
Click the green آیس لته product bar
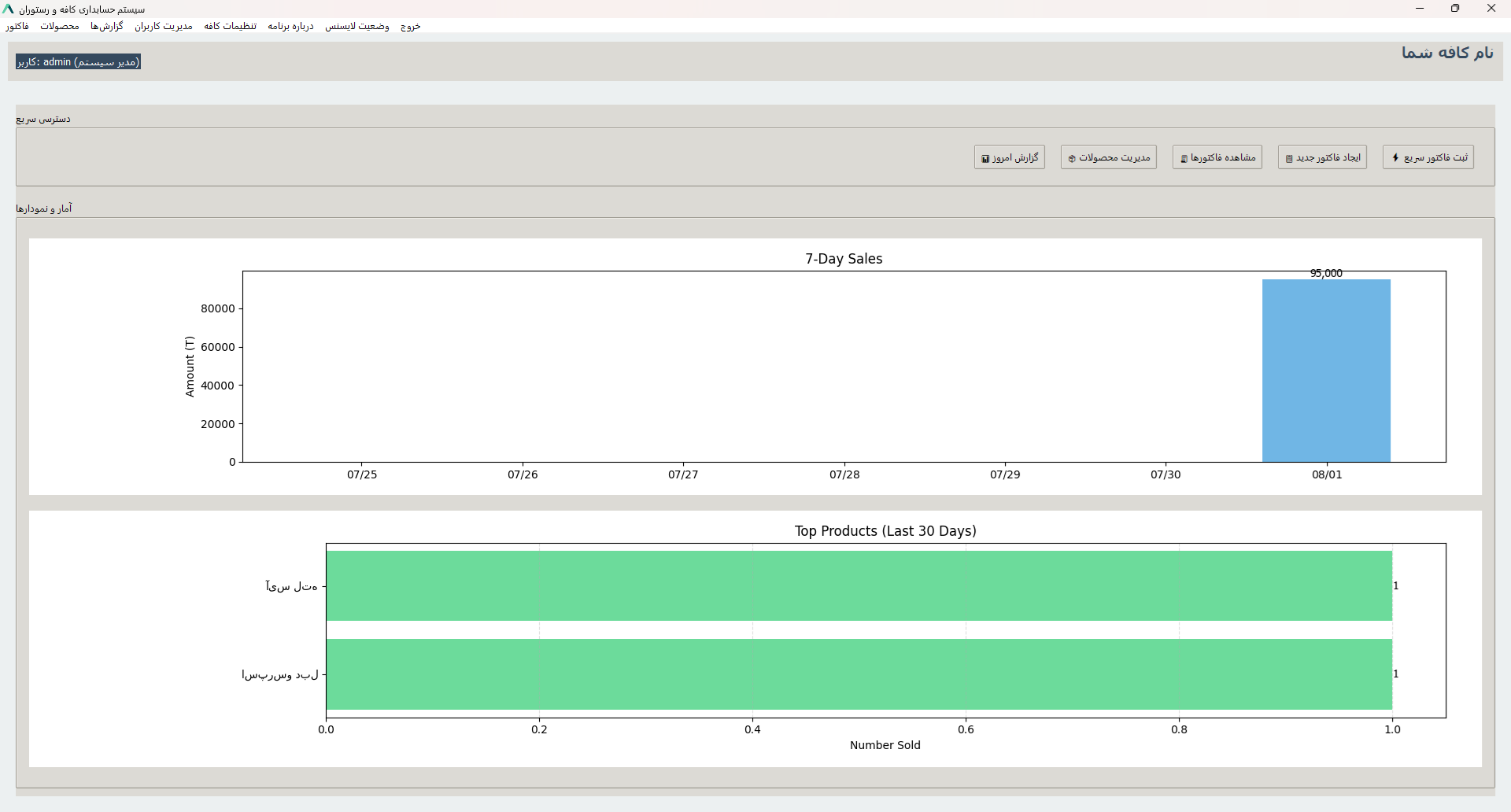859,585
